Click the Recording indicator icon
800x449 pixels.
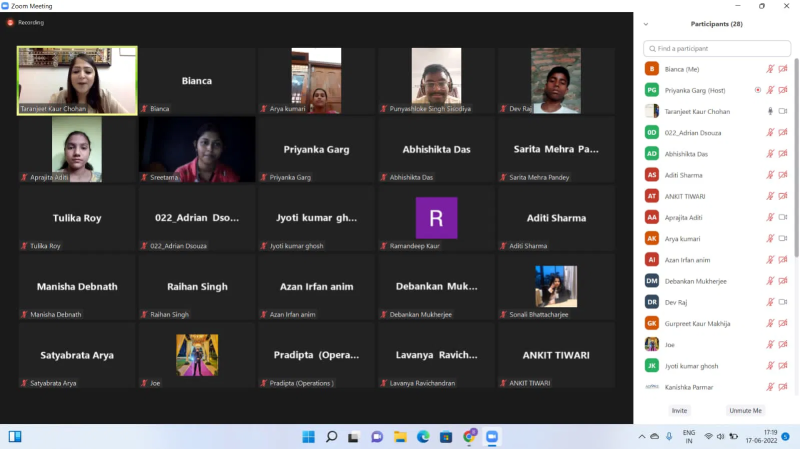pos(11,22)
